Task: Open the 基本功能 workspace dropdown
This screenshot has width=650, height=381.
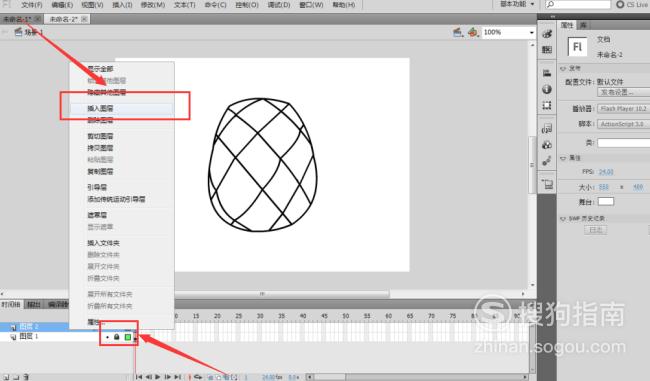Action: tap(517, 4)
